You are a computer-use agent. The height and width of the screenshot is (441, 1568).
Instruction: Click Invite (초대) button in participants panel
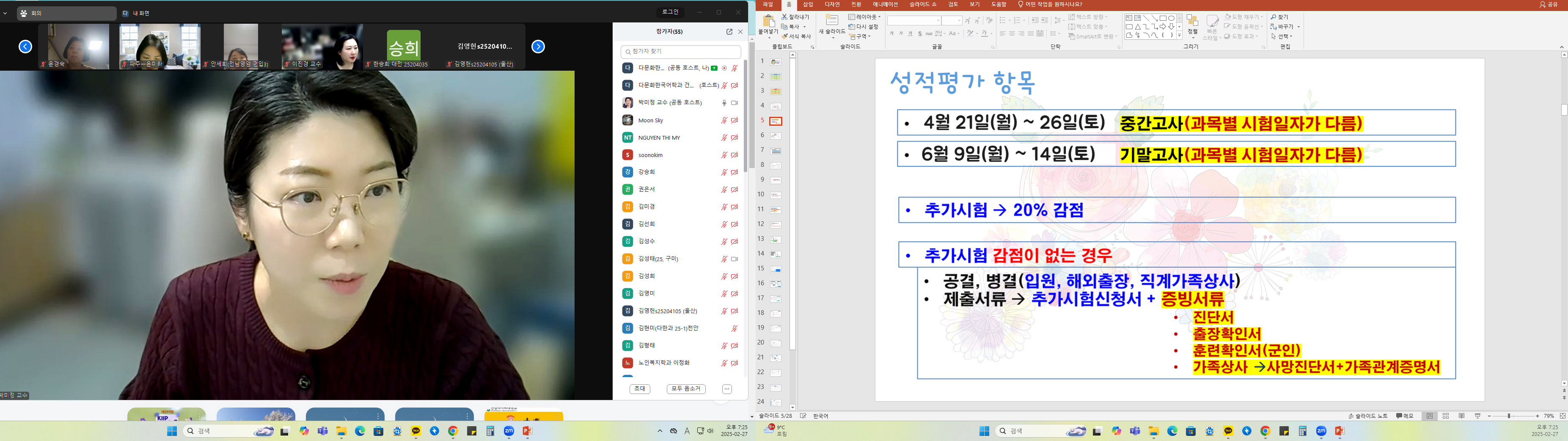click(640, 389)
